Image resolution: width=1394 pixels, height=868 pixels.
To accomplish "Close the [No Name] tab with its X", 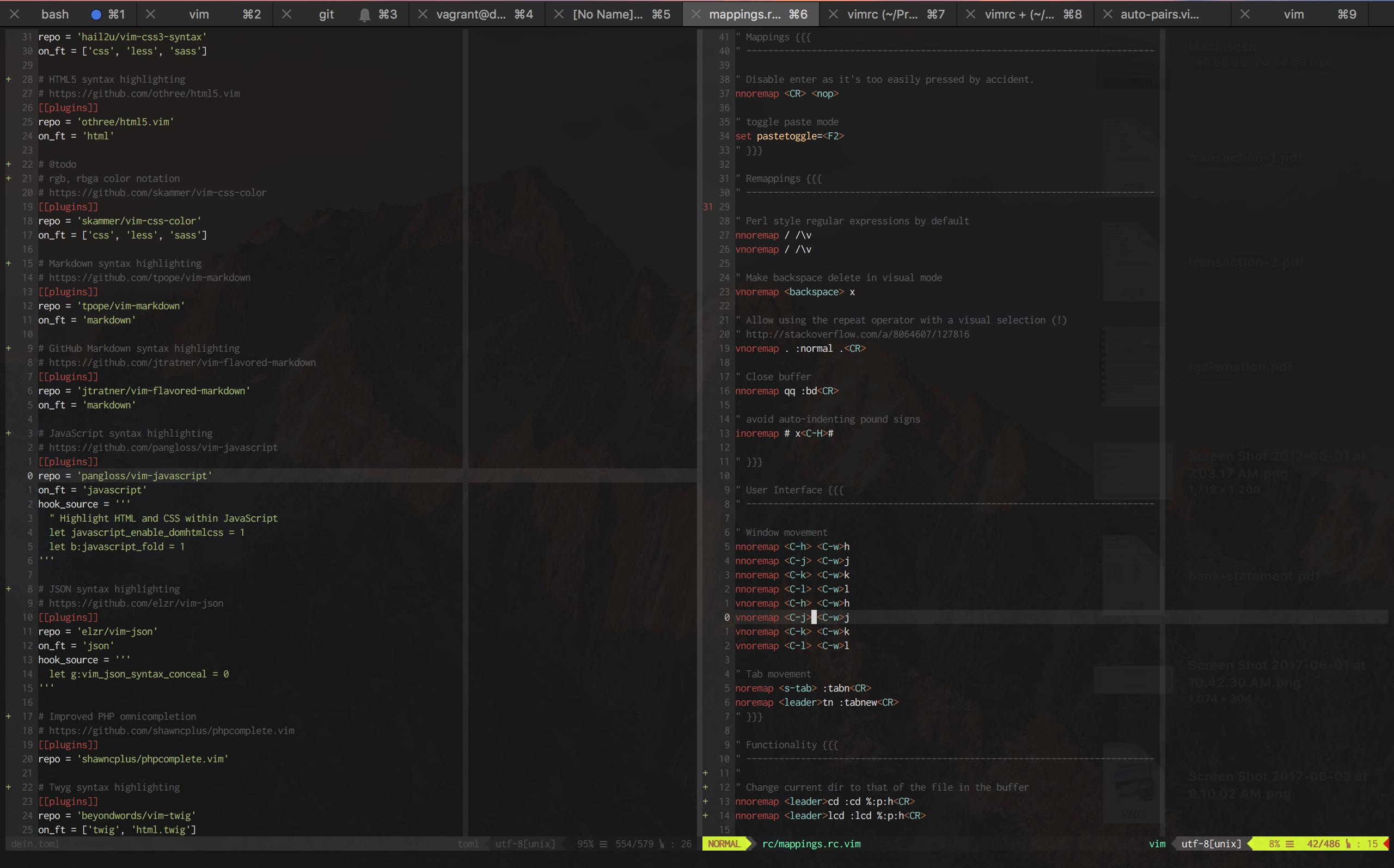I will (x=558, y=14).
